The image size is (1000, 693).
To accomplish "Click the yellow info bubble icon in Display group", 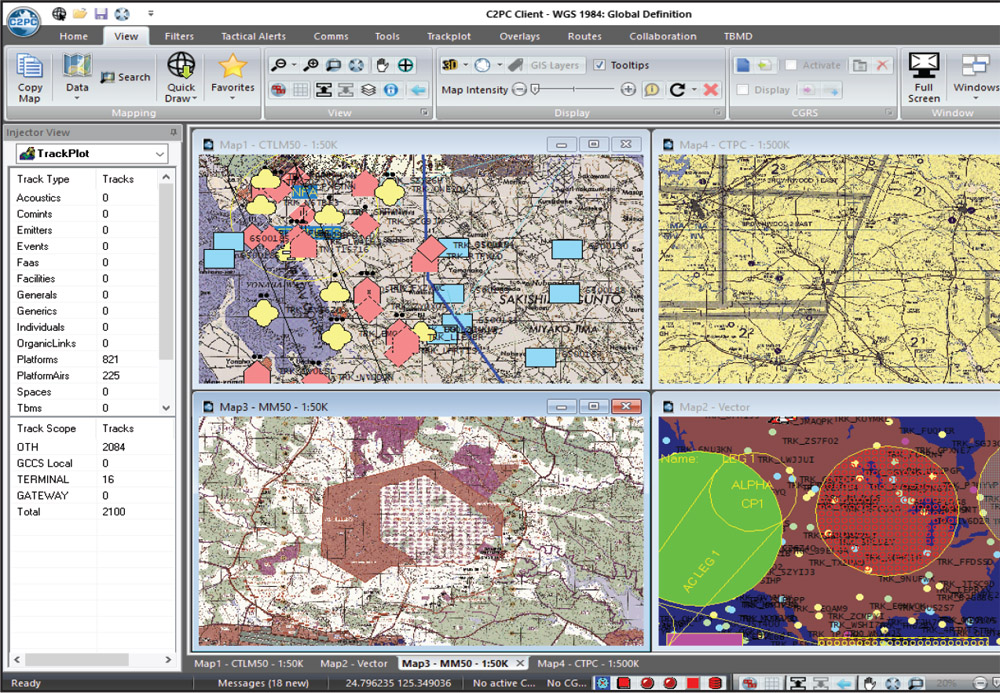I will click(652, 90).
